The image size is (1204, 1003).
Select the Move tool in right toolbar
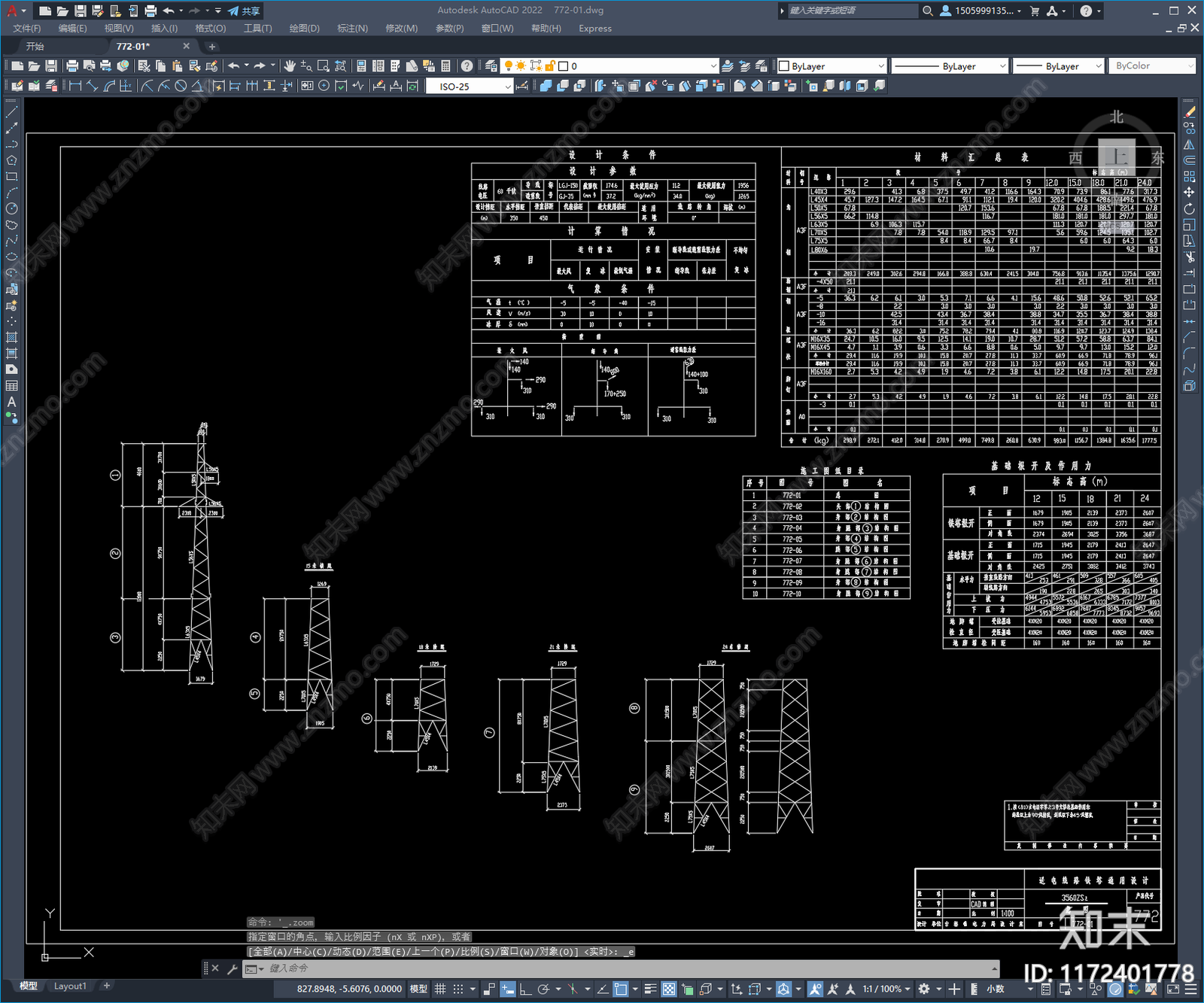click(1189, 193)
